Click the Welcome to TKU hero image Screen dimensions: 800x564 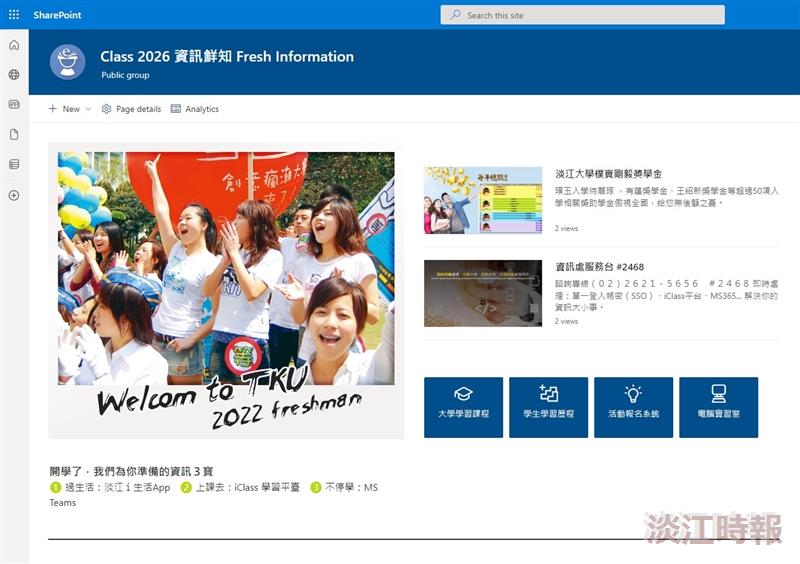(226, 291)
